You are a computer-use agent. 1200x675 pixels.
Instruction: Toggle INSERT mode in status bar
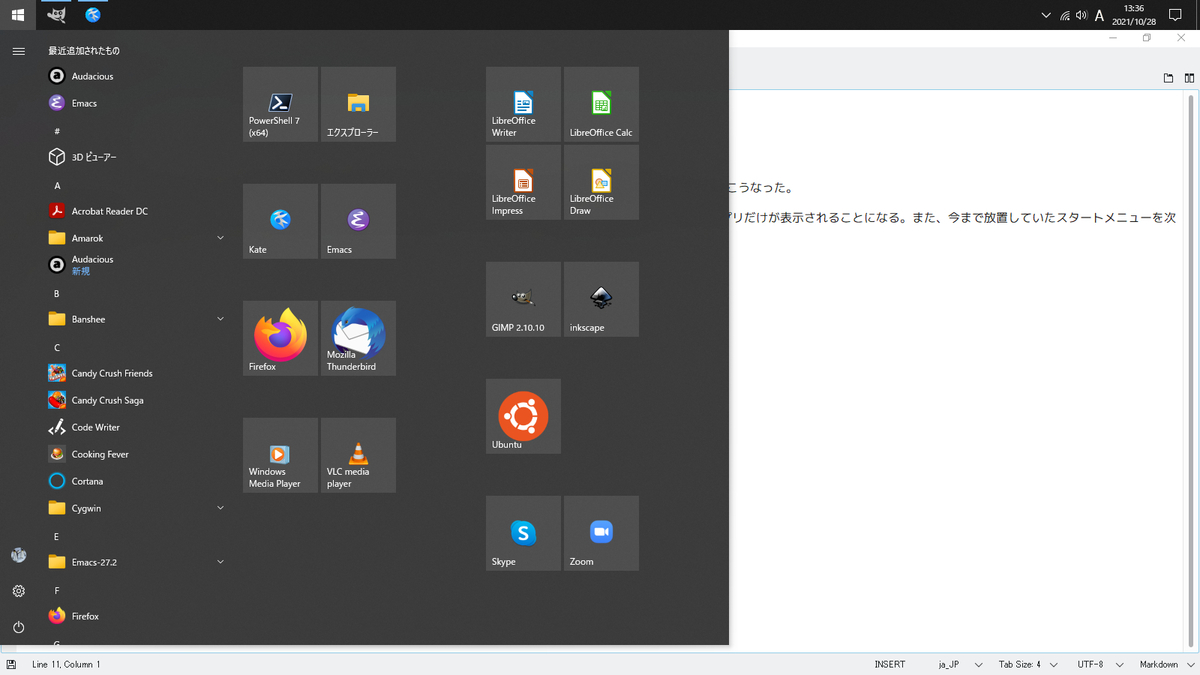890,664
